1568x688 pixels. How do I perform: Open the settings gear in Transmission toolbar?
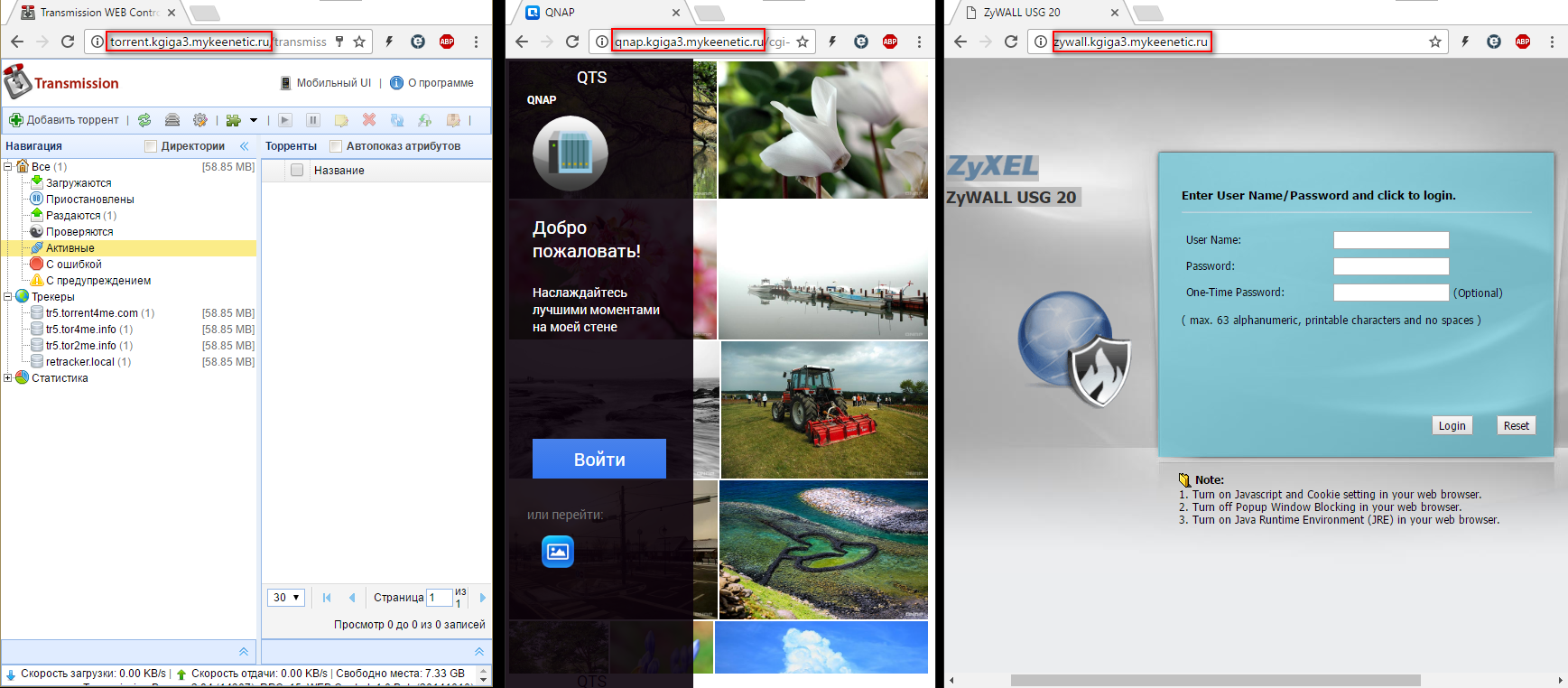(200, 120)
